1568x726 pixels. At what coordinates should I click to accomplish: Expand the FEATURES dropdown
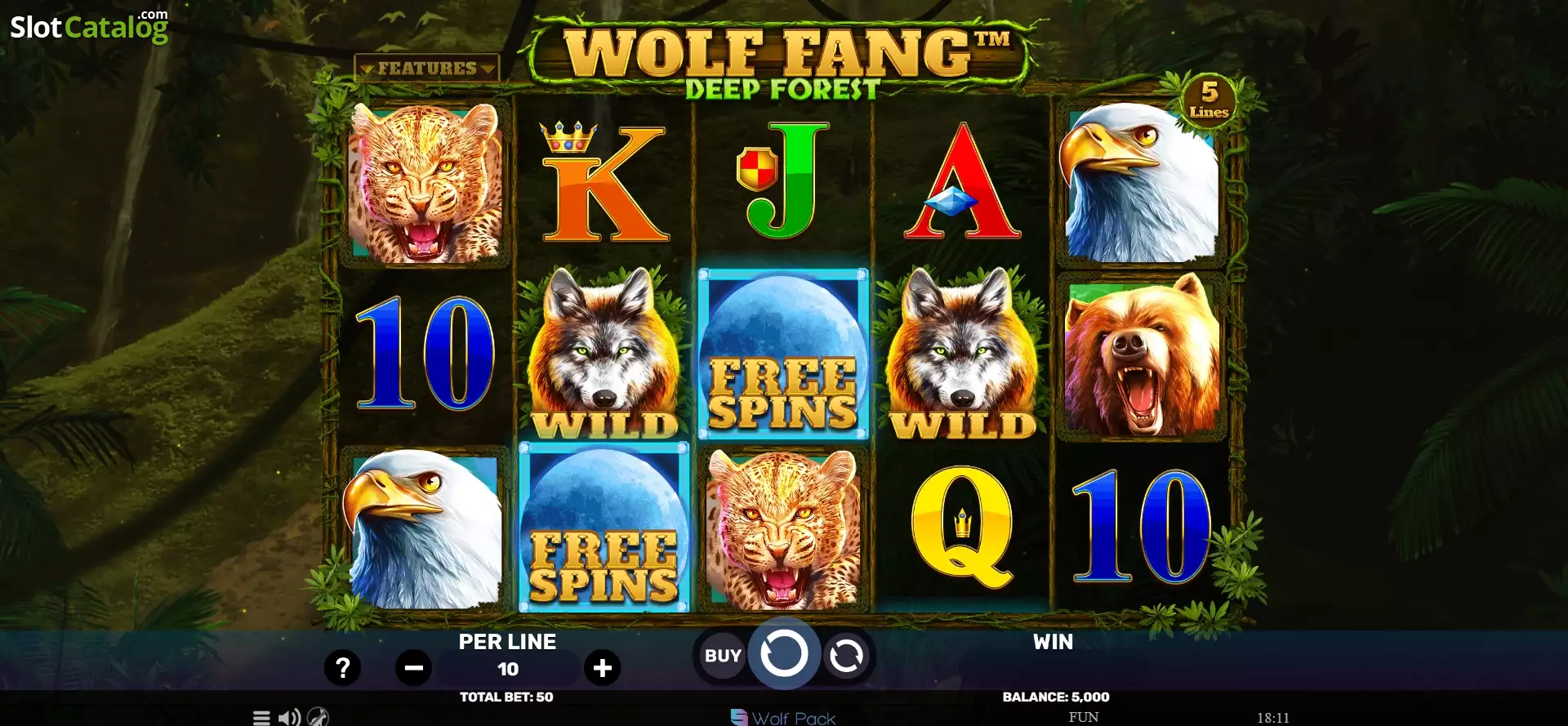(427, 68)
